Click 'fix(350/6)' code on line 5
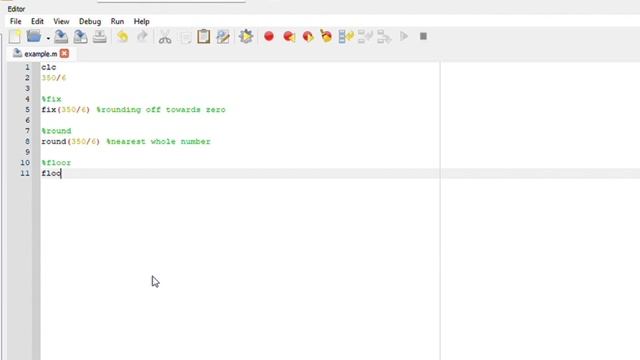The width and height of the screenshot is (640, 360). click(x=66, y=110)
